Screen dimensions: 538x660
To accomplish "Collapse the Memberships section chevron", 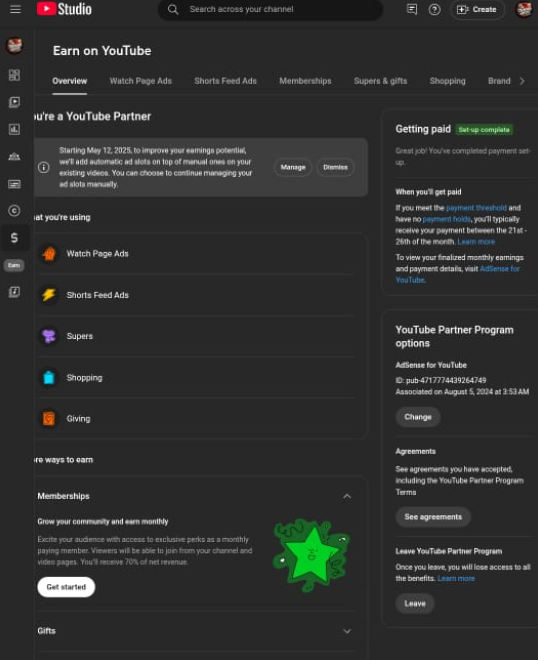I will click(x=347, y=496).
